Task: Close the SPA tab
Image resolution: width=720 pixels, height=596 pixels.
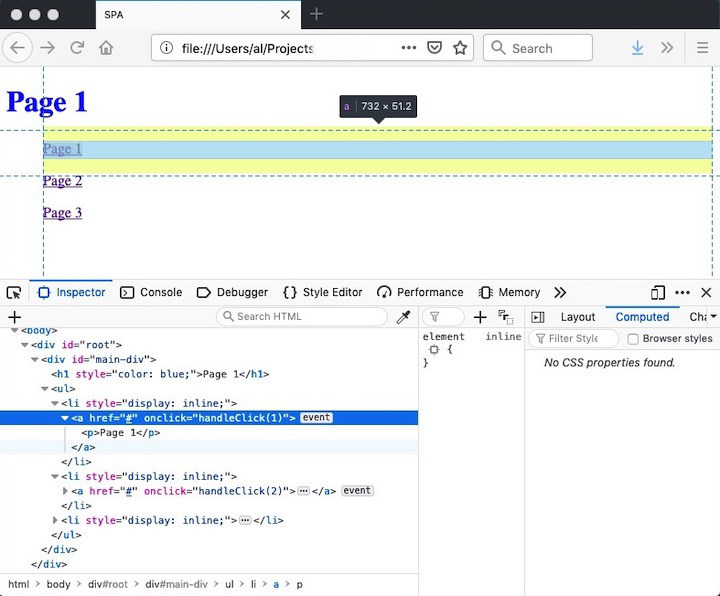Action: tap(285, 15)
